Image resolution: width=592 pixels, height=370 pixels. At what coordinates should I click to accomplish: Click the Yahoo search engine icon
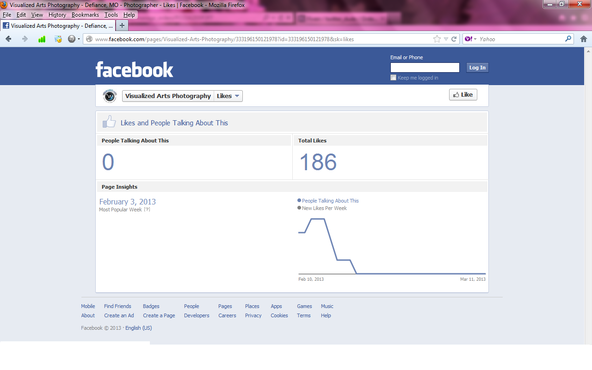[x=468, y=39]
